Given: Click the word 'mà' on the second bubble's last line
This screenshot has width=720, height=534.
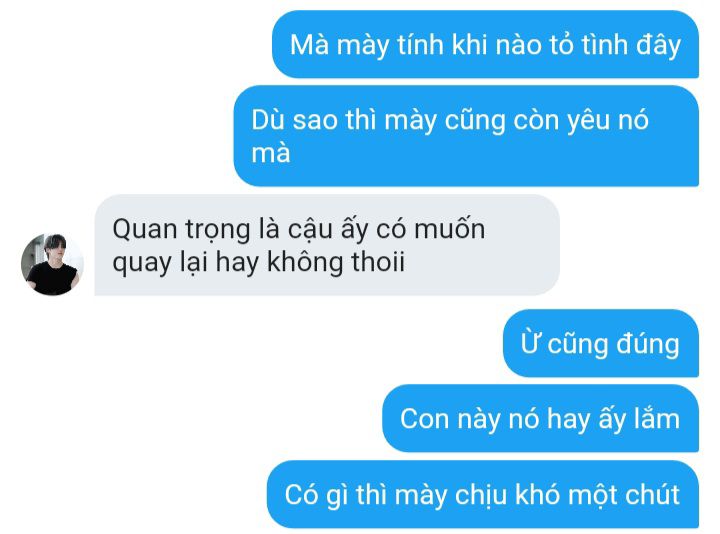Looking at the screenshot, I should [271, 153].
